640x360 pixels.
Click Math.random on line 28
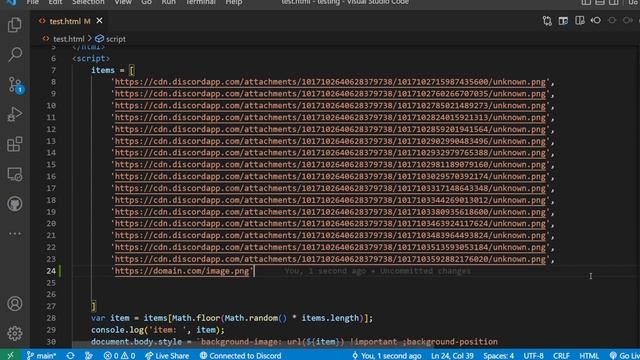251,318
